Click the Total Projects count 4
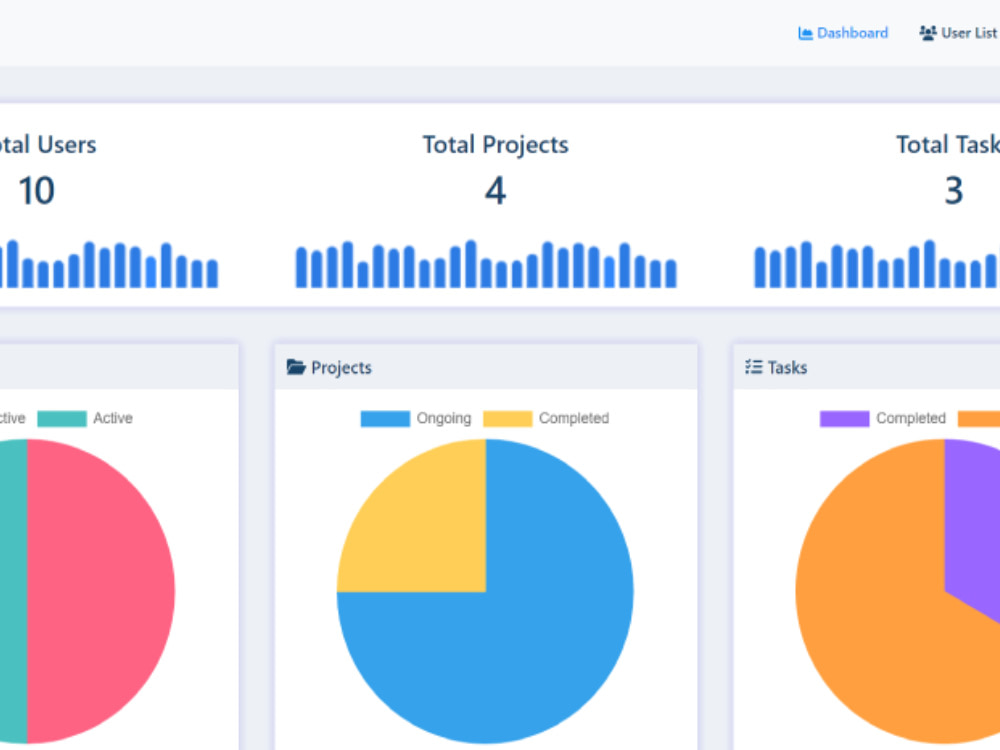1000x750 pixels. (x=496, y=191)
